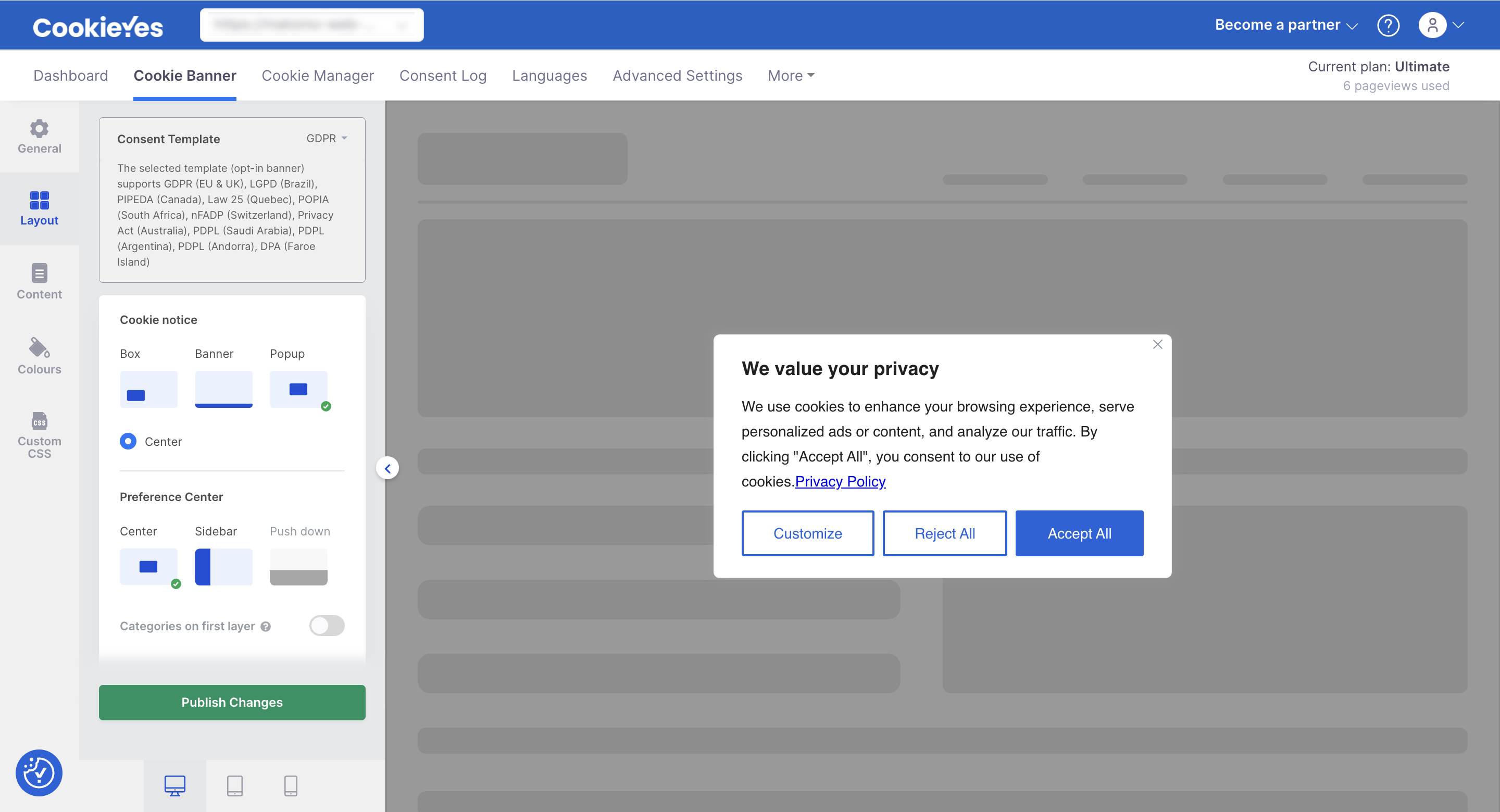
Task: Click the Publish Changes button
Action: click(x=232, y=702)
